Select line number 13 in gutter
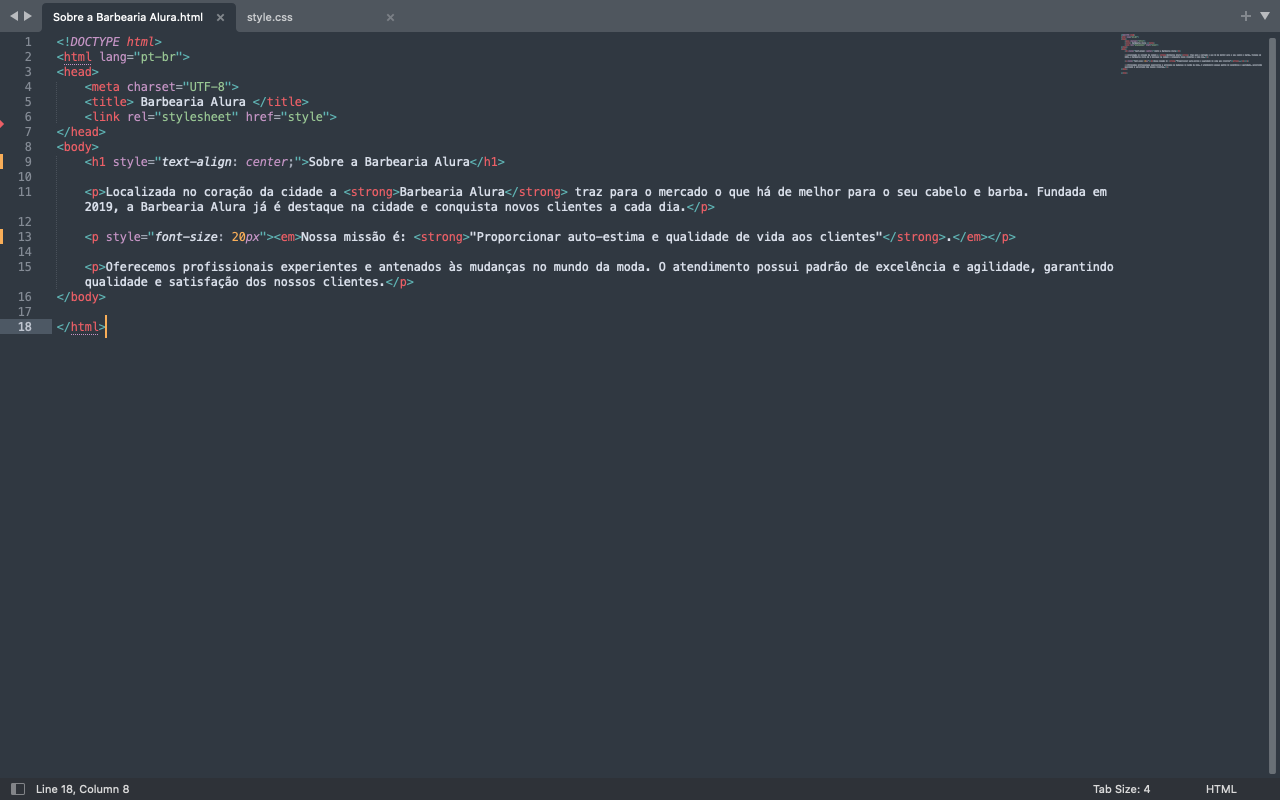 pyautogui.click(x=25, y=237)
